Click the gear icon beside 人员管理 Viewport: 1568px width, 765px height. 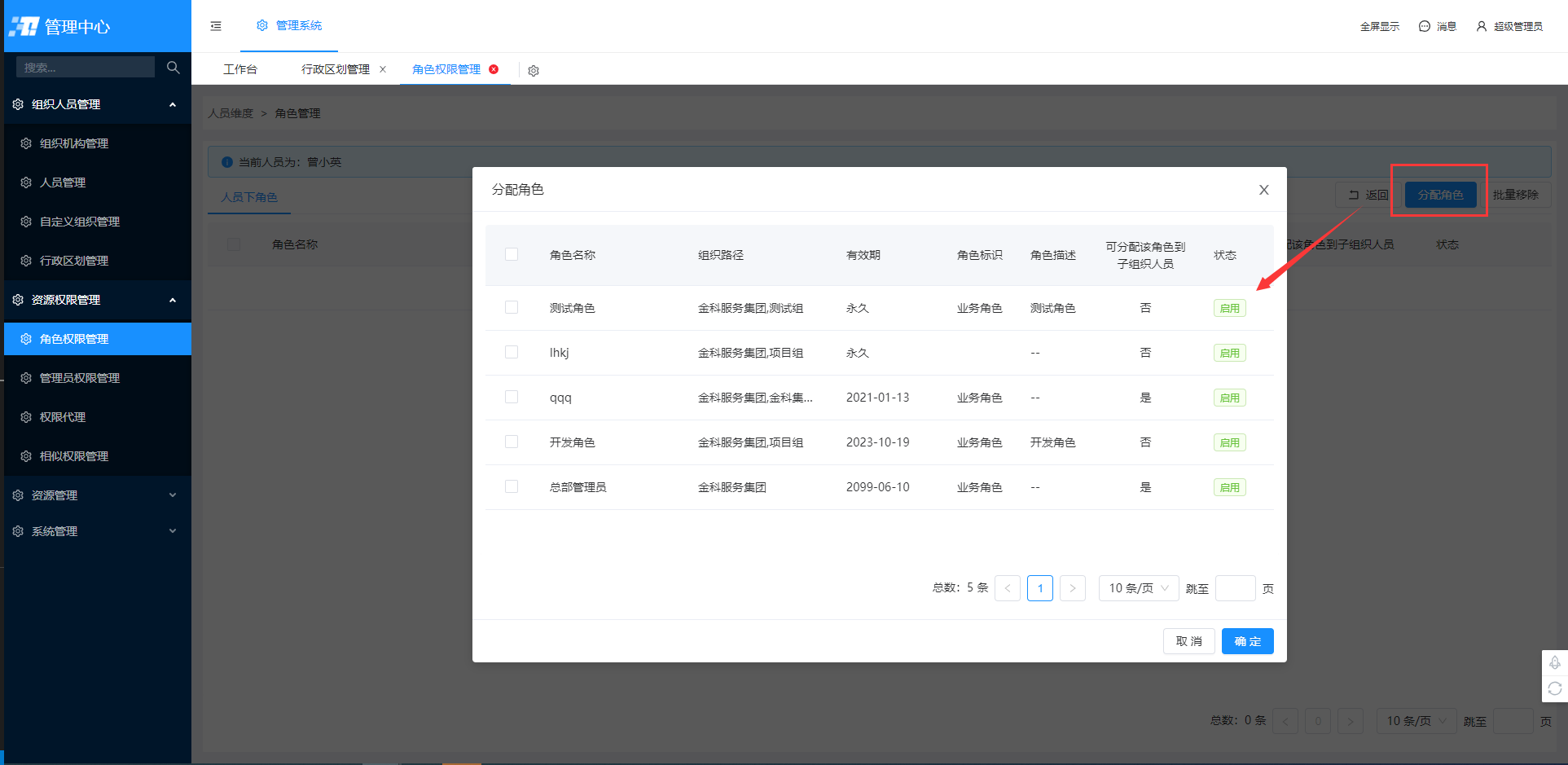point(26,182)
